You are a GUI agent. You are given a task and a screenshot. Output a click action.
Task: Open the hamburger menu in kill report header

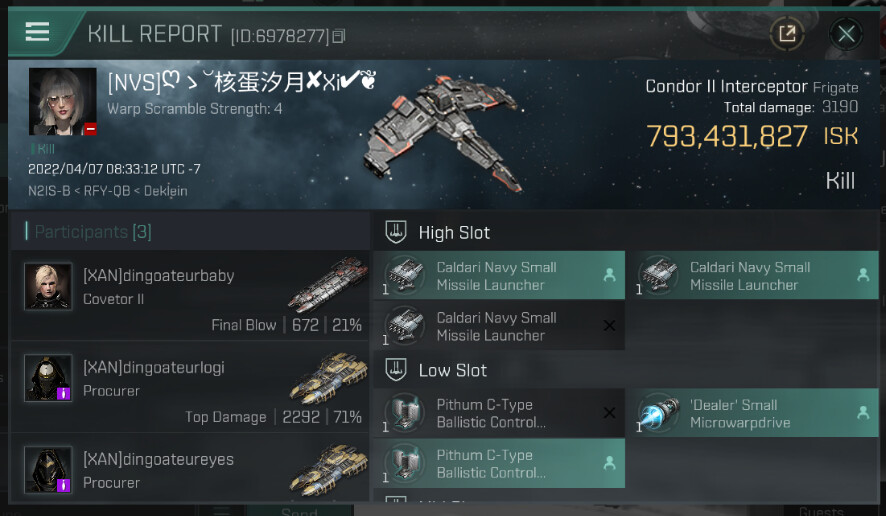37,32
